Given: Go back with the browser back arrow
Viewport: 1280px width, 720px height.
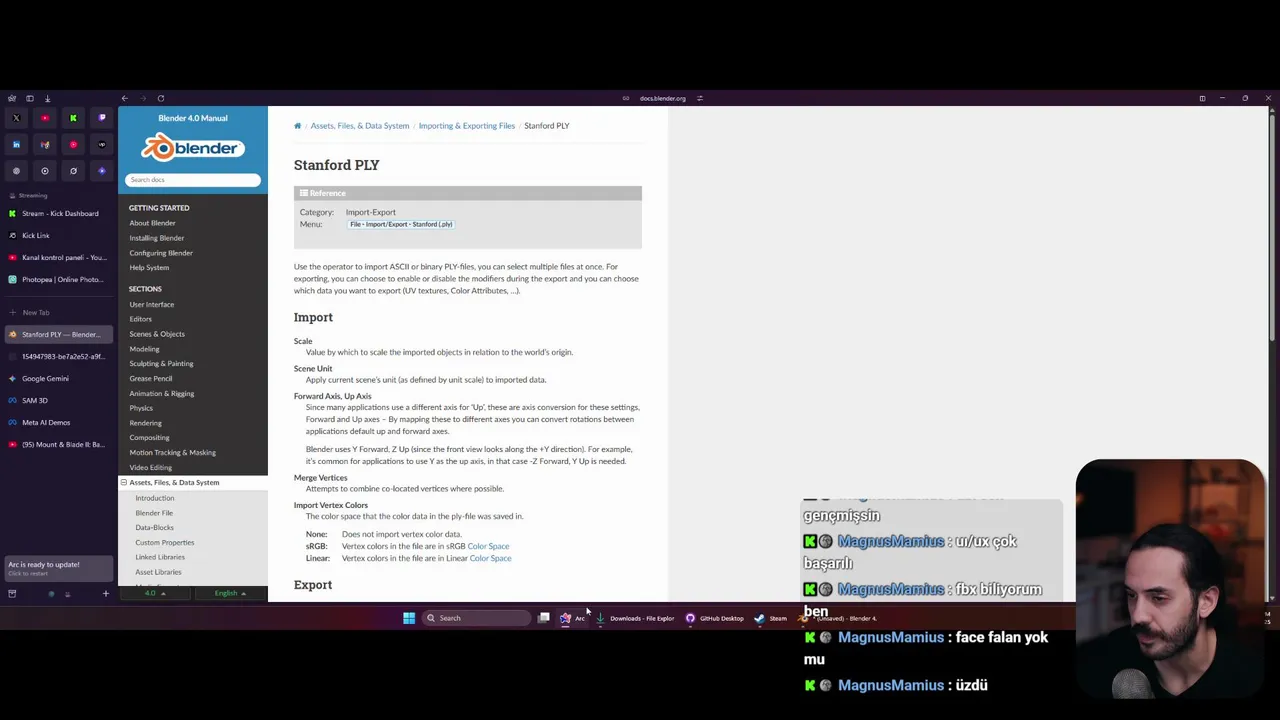Looking at the screenshot, I should (125, 98).
